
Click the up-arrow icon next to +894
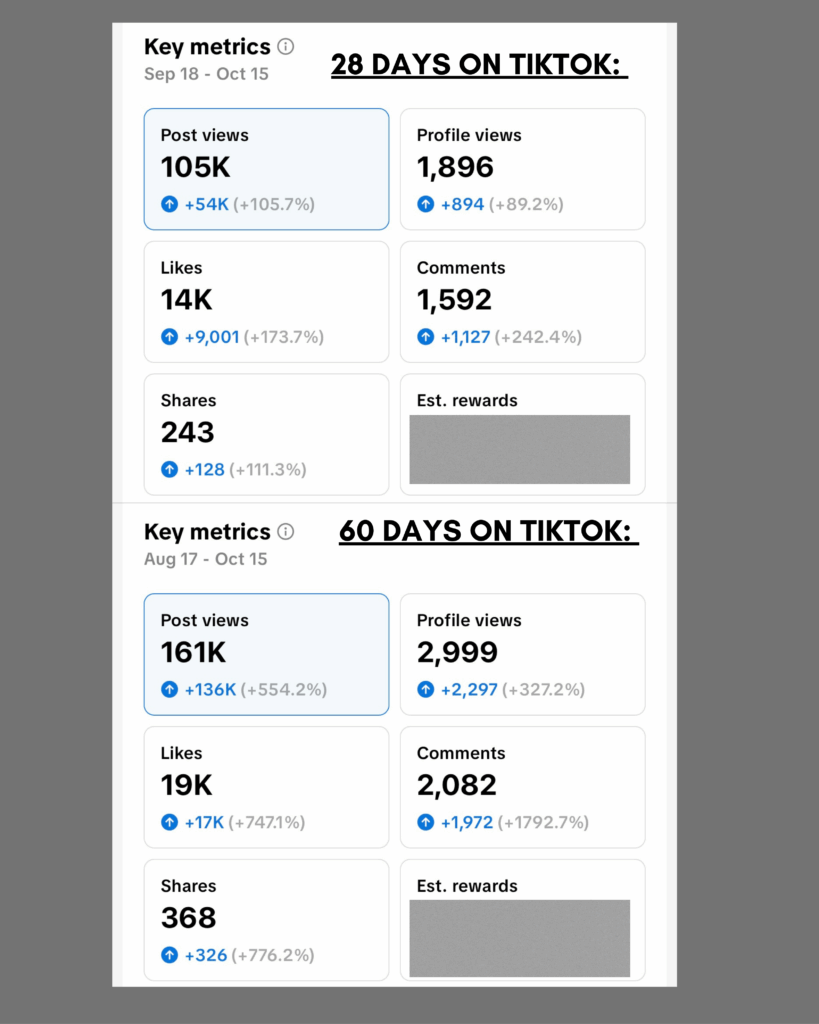point(425,204)
